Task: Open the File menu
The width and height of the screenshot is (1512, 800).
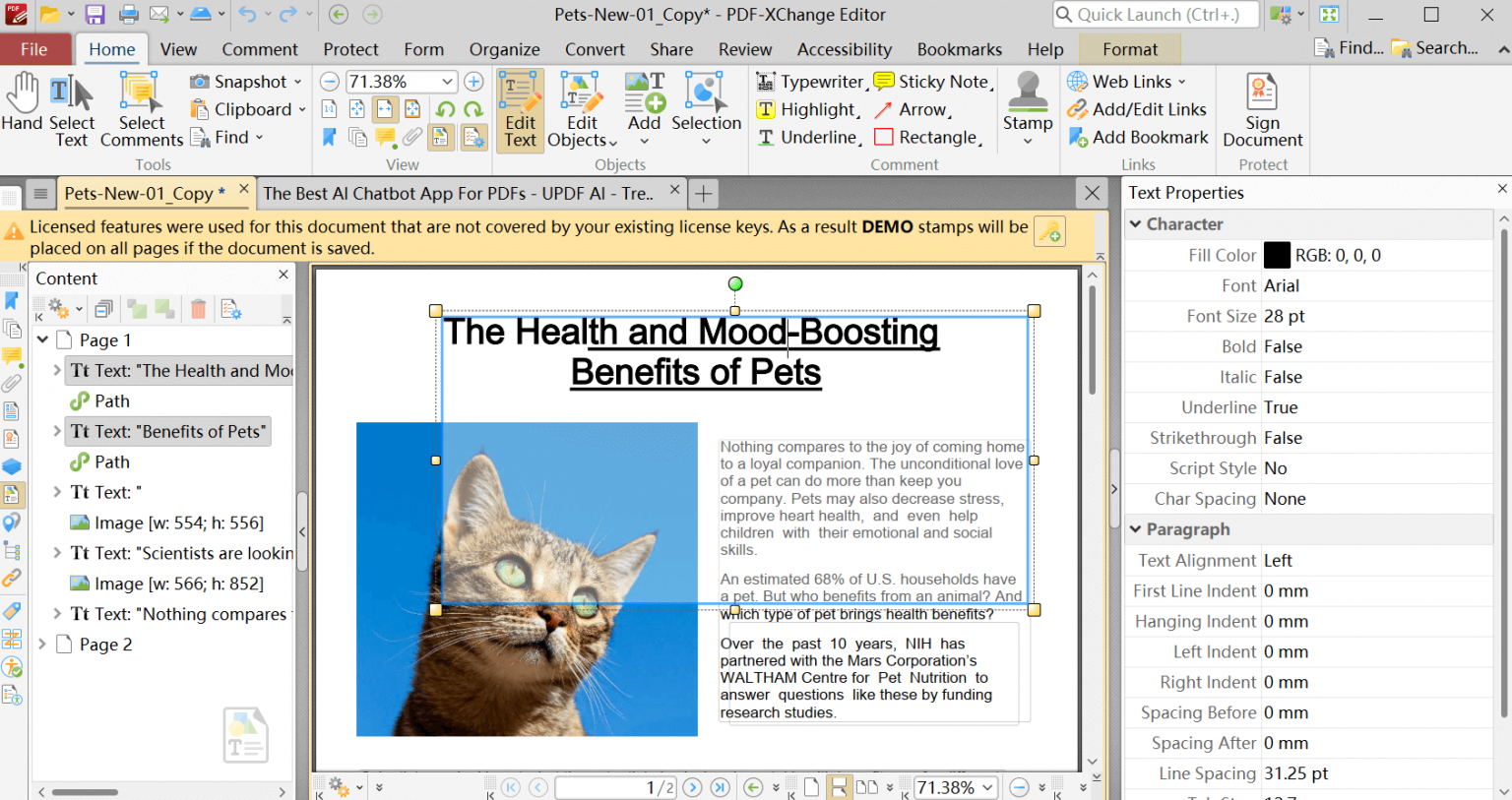Action: tap(34, 49)
